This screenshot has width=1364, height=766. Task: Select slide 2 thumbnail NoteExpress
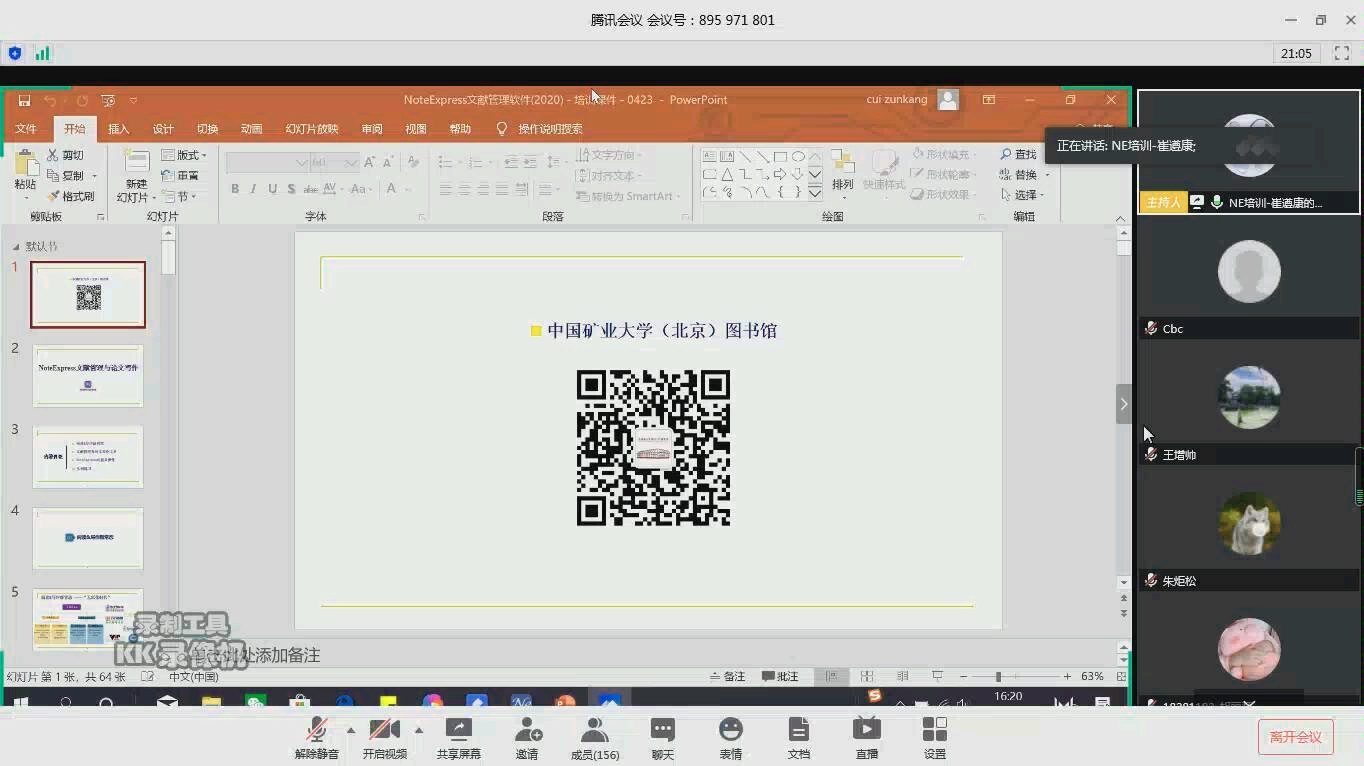point(88,376)
